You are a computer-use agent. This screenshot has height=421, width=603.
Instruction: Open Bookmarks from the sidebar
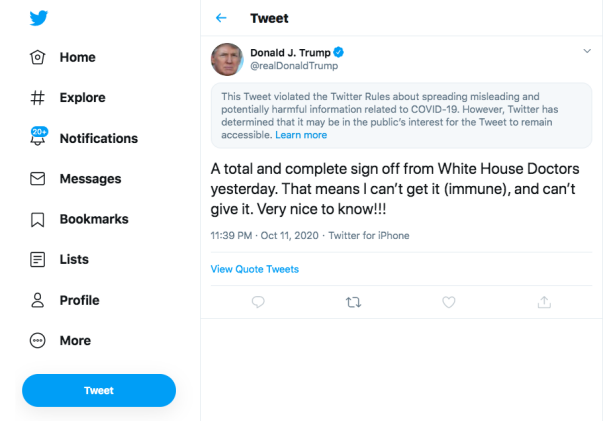(93, 219)
